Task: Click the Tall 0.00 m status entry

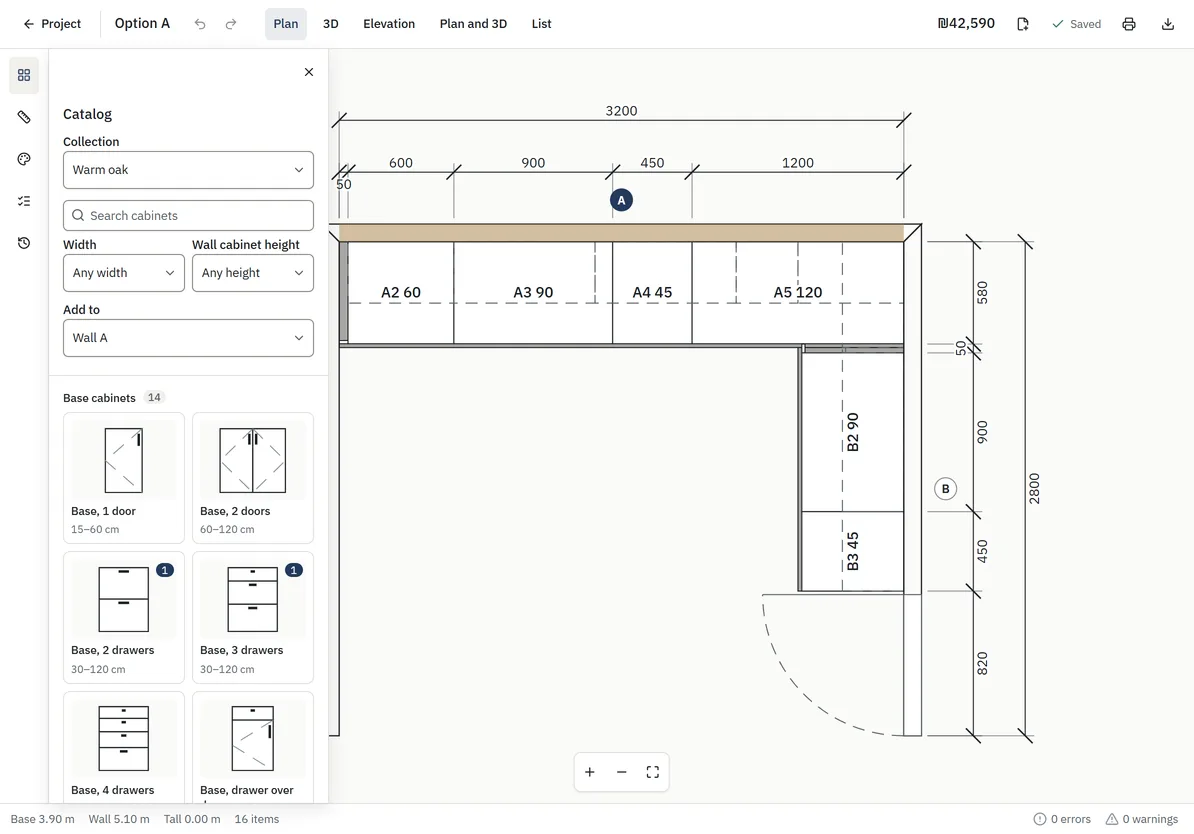Action: 192,819
